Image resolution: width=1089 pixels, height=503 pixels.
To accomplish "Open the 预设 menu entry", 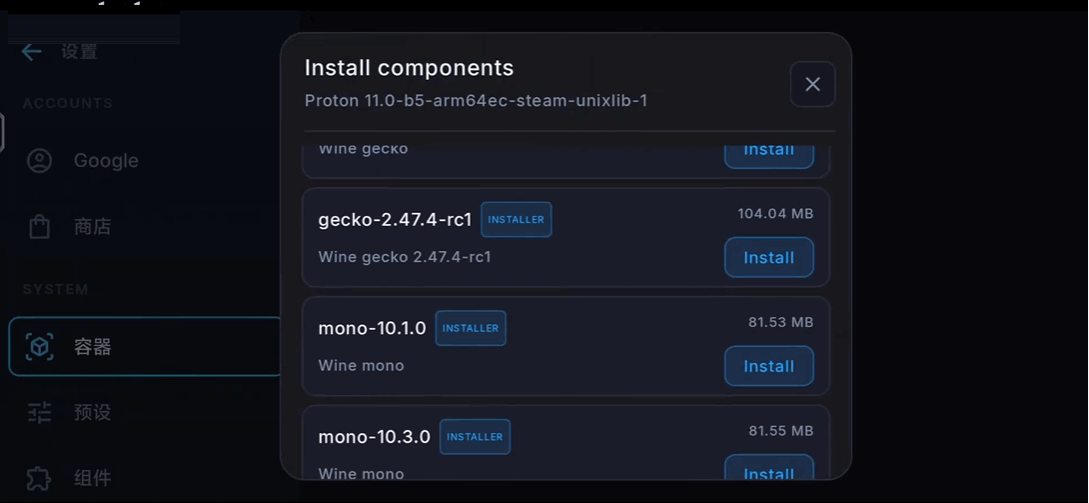I will (x=144, y=412).
